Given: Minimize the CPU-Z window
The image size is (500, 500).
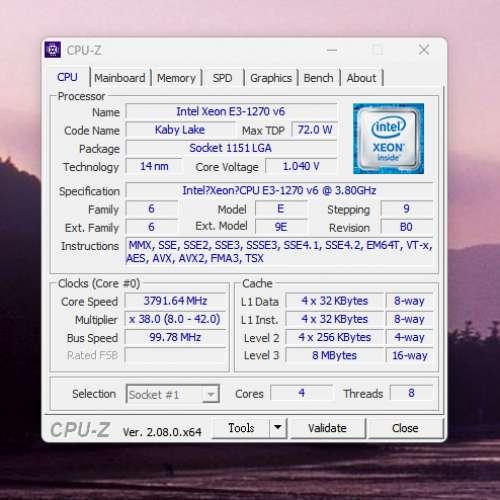Looking at the screenshot, I should click(x=332, y=50).
